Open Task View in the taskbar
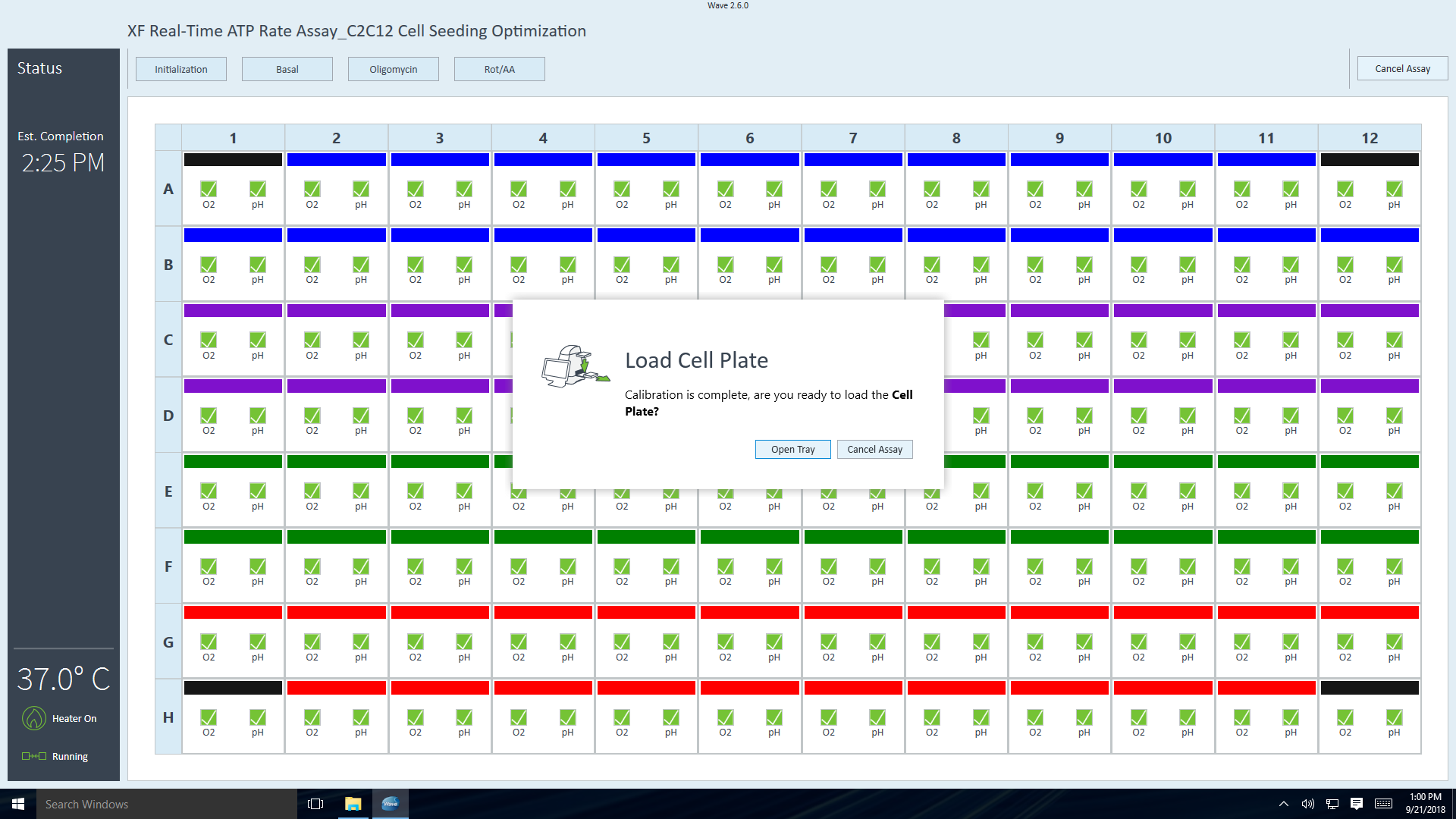Viewport: 1456px width, 819px height. 315,804
